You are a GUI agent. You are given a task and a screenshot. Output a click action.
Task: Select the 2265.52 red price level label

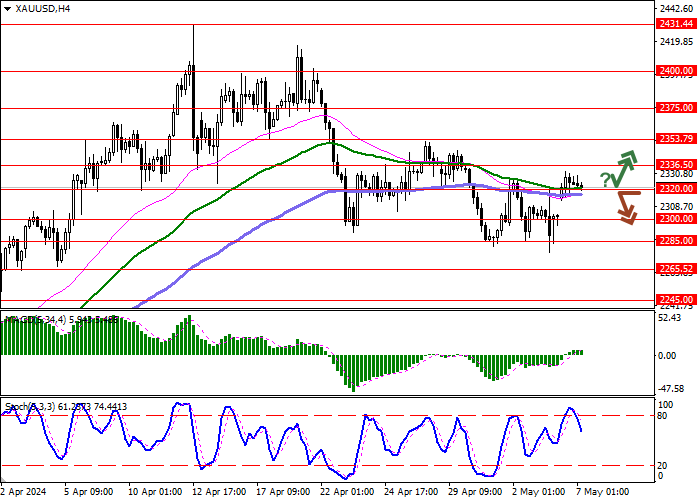(x=676, y=269)
